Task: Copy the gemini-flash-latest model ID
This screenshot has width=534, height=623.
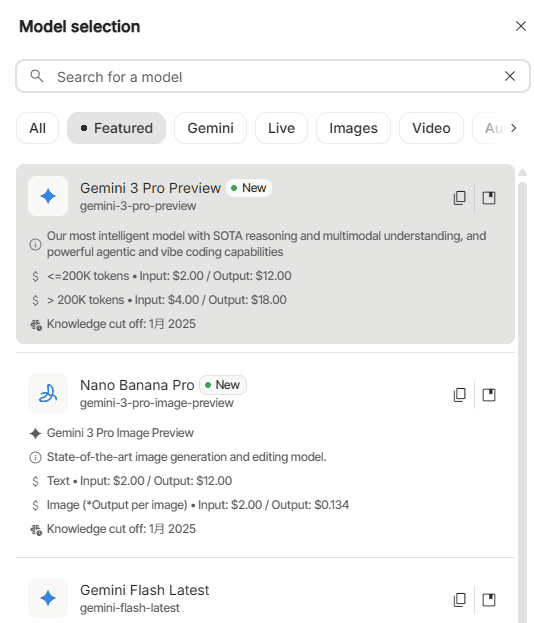Action: click(x=460, y=600)
